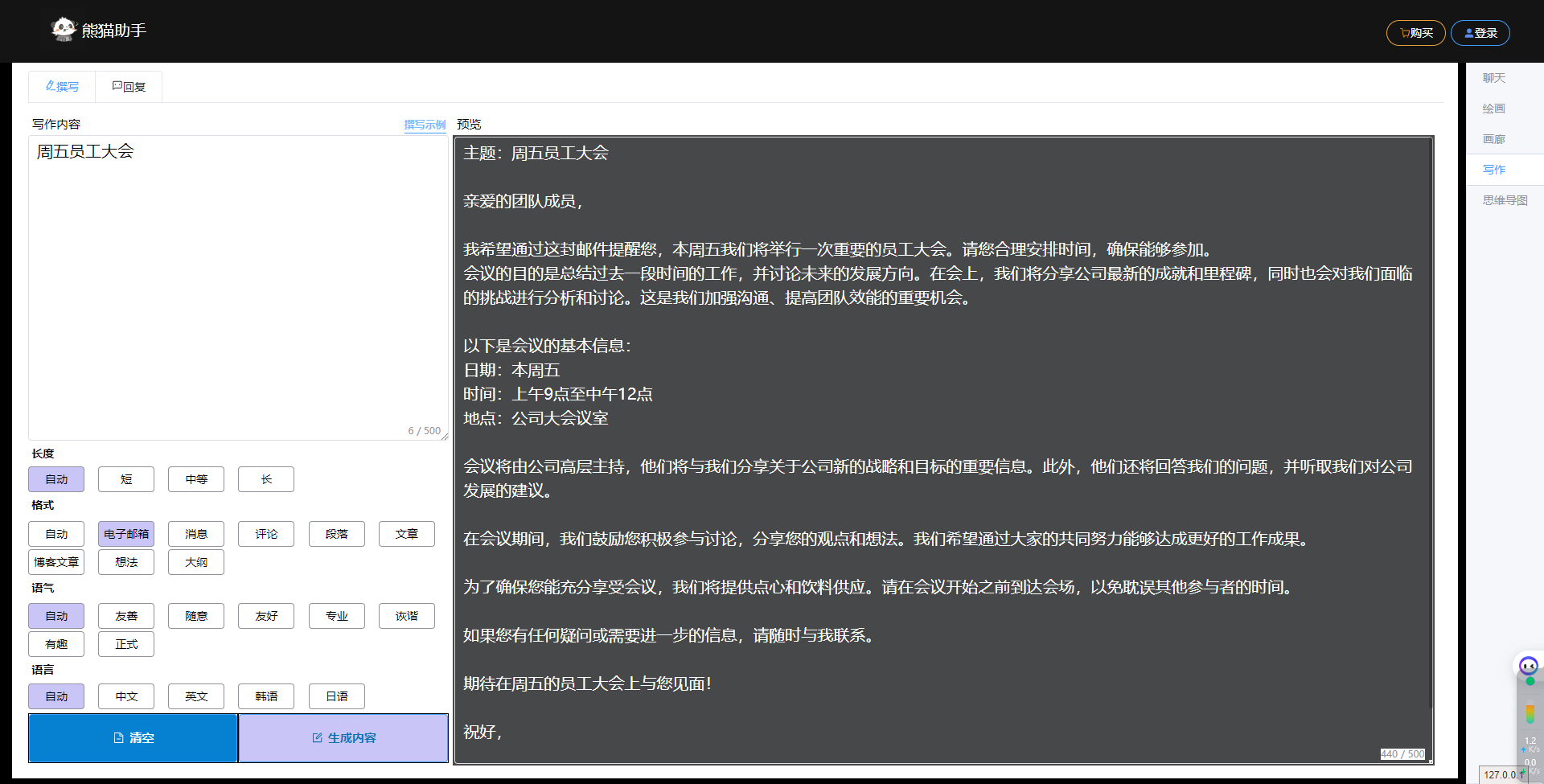The width and height of the screenshot is (1544, 784).
Task: Set length option to 短
Action: (x=126, y=479)
